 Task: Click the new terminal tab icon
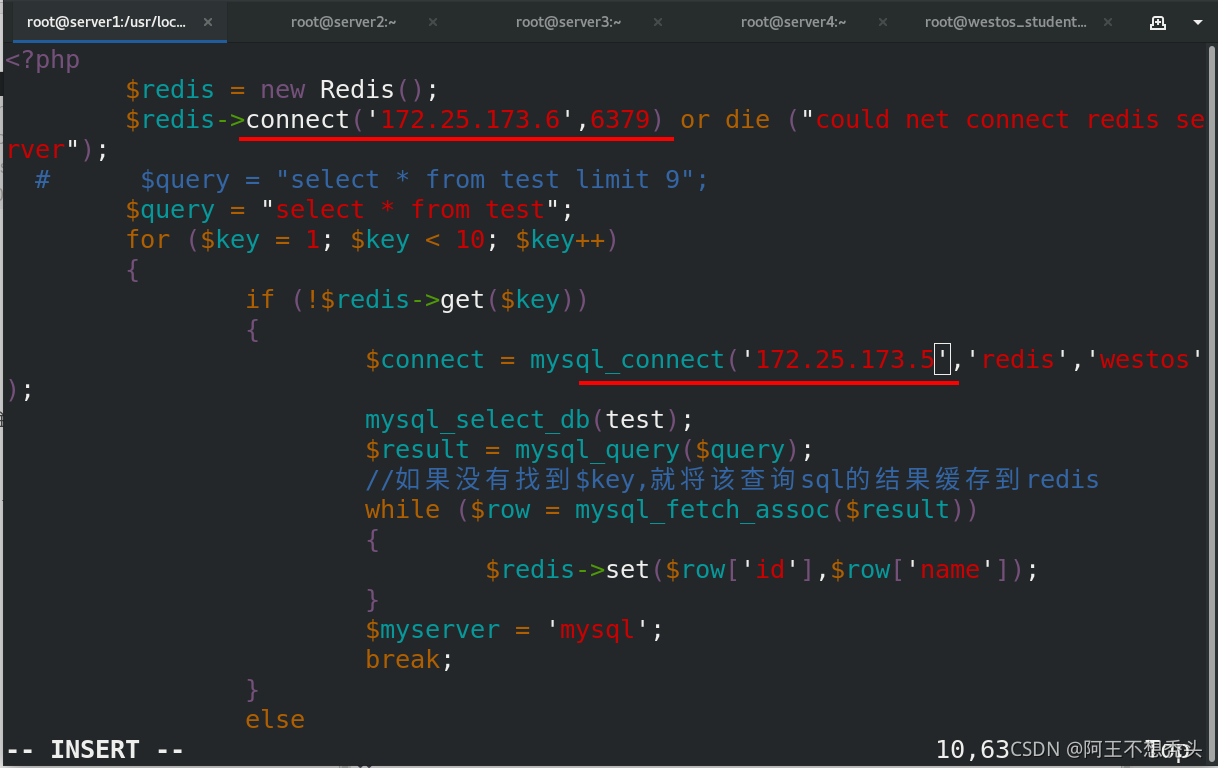1158,21
